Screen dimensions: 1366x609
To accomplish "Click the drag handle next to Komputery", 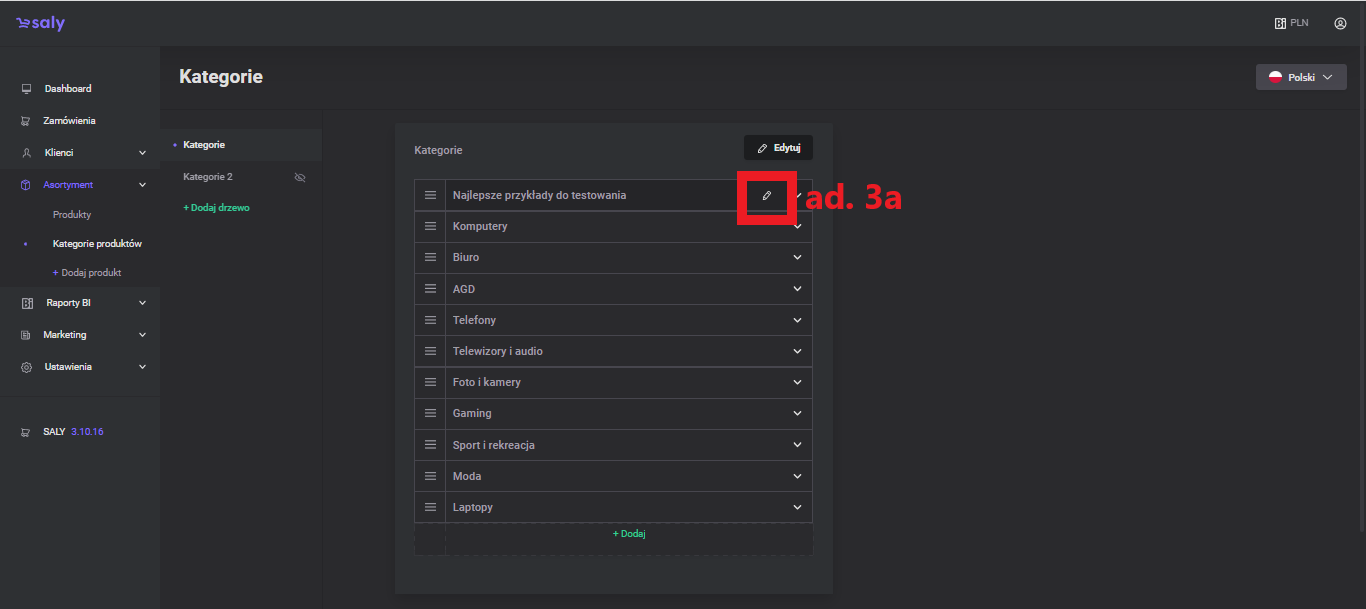I will coord(430,226).
